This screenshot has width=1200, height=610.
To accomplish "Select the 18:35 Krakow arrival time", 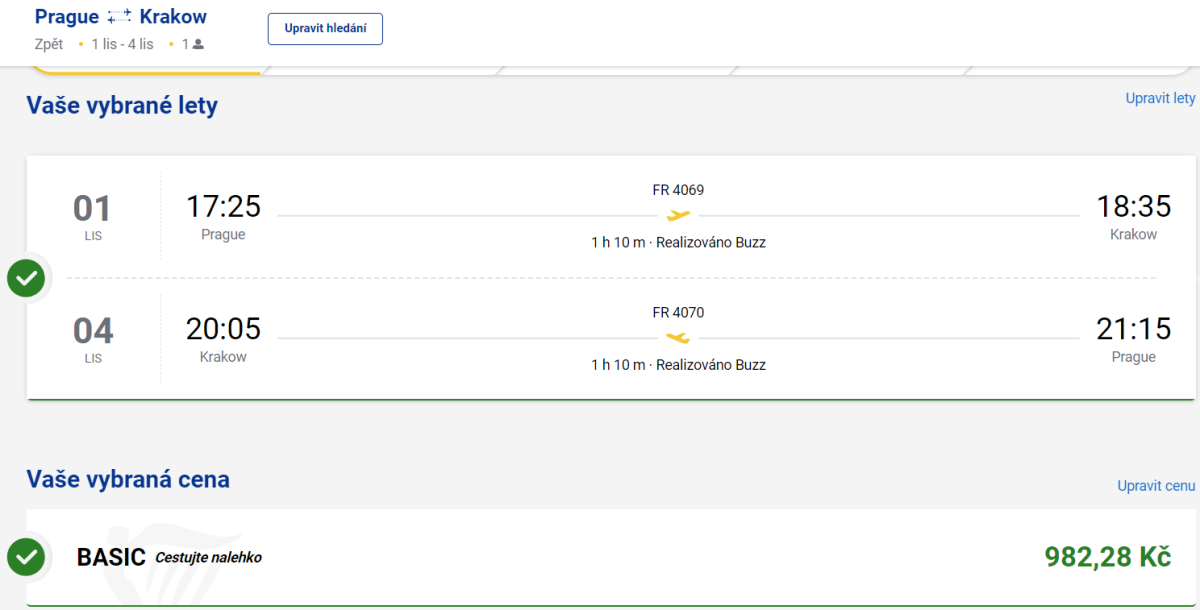I will 1133,206.
